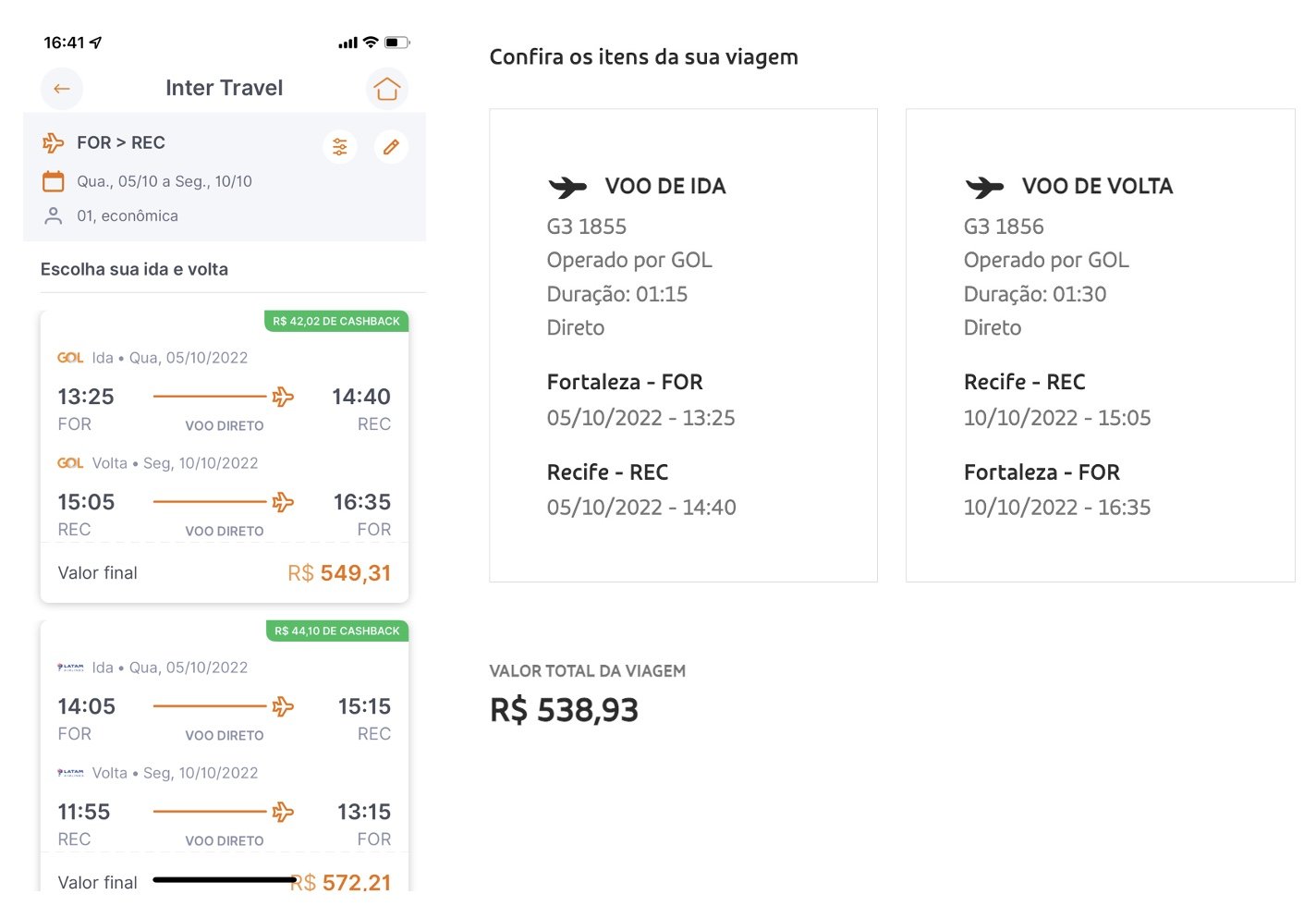Open the home icon button
The height and width of the screenshot is (919, 1316).
[387, 89]
